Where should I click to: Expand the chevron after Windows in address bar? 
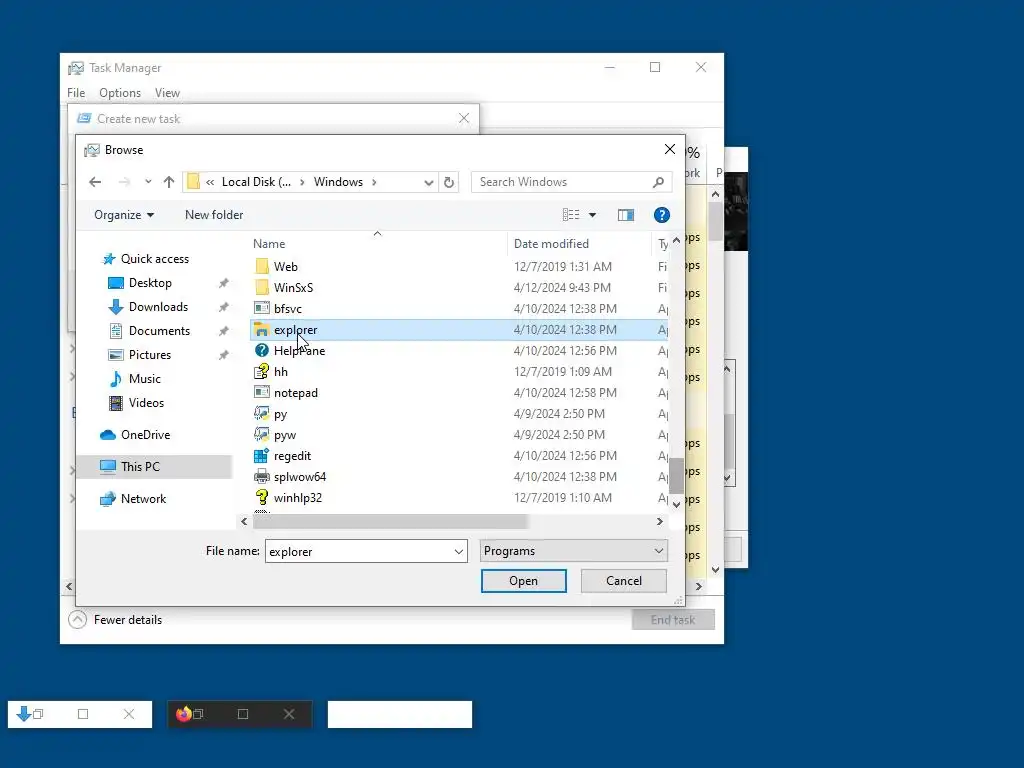[374, 182]
